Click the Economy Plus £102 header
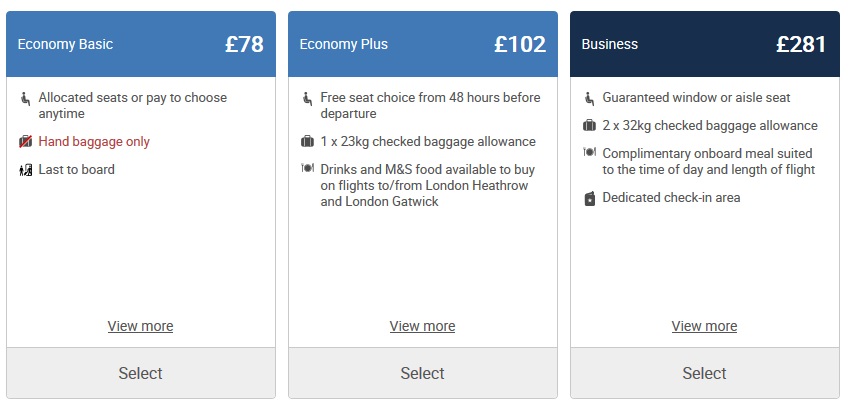Screen dimensions: 850x414 (422, 44)
